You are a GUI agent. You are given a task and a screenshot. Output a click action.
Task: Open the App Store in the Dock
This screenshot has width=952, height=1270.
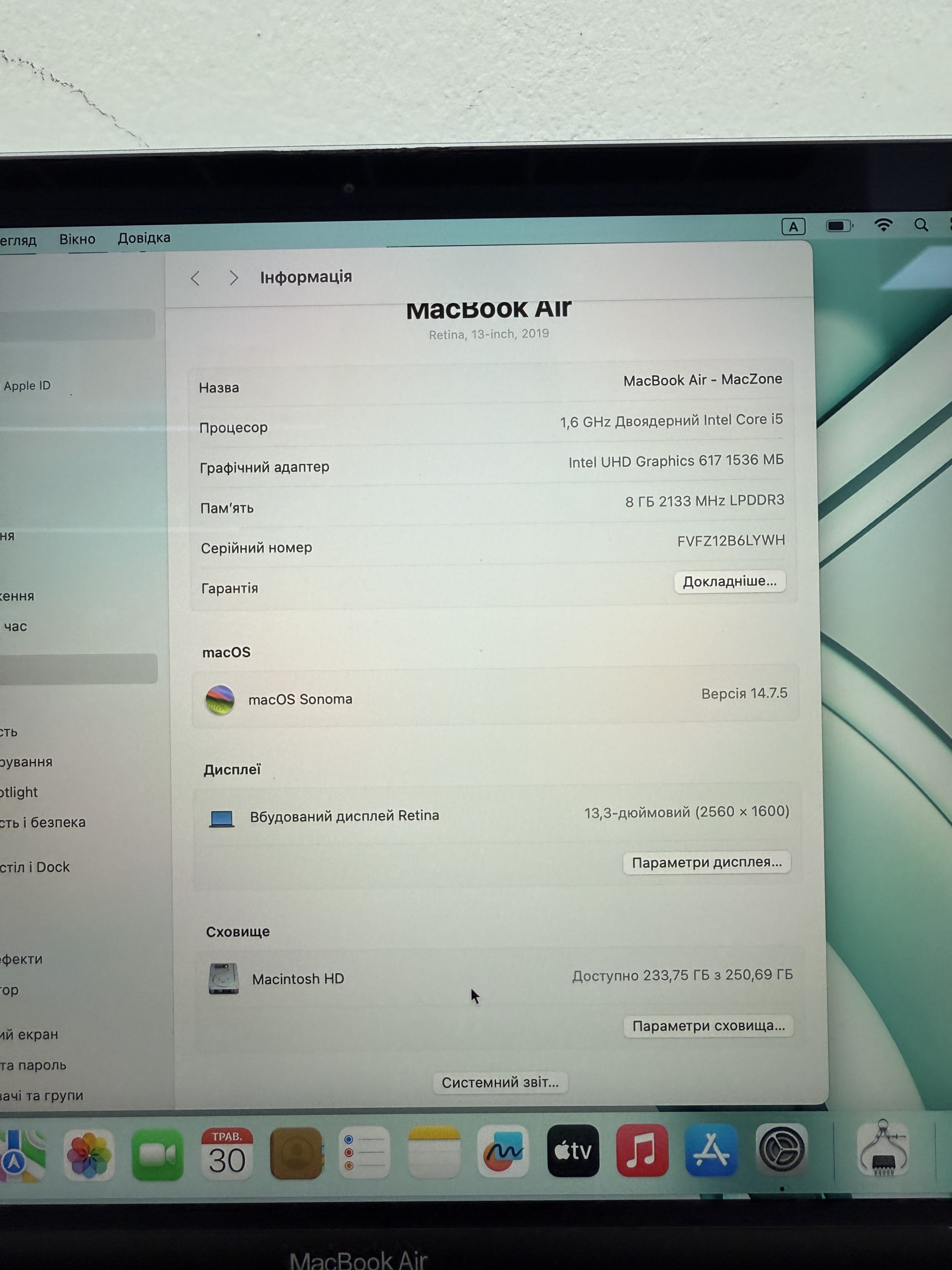click(x=712, y=1150)
